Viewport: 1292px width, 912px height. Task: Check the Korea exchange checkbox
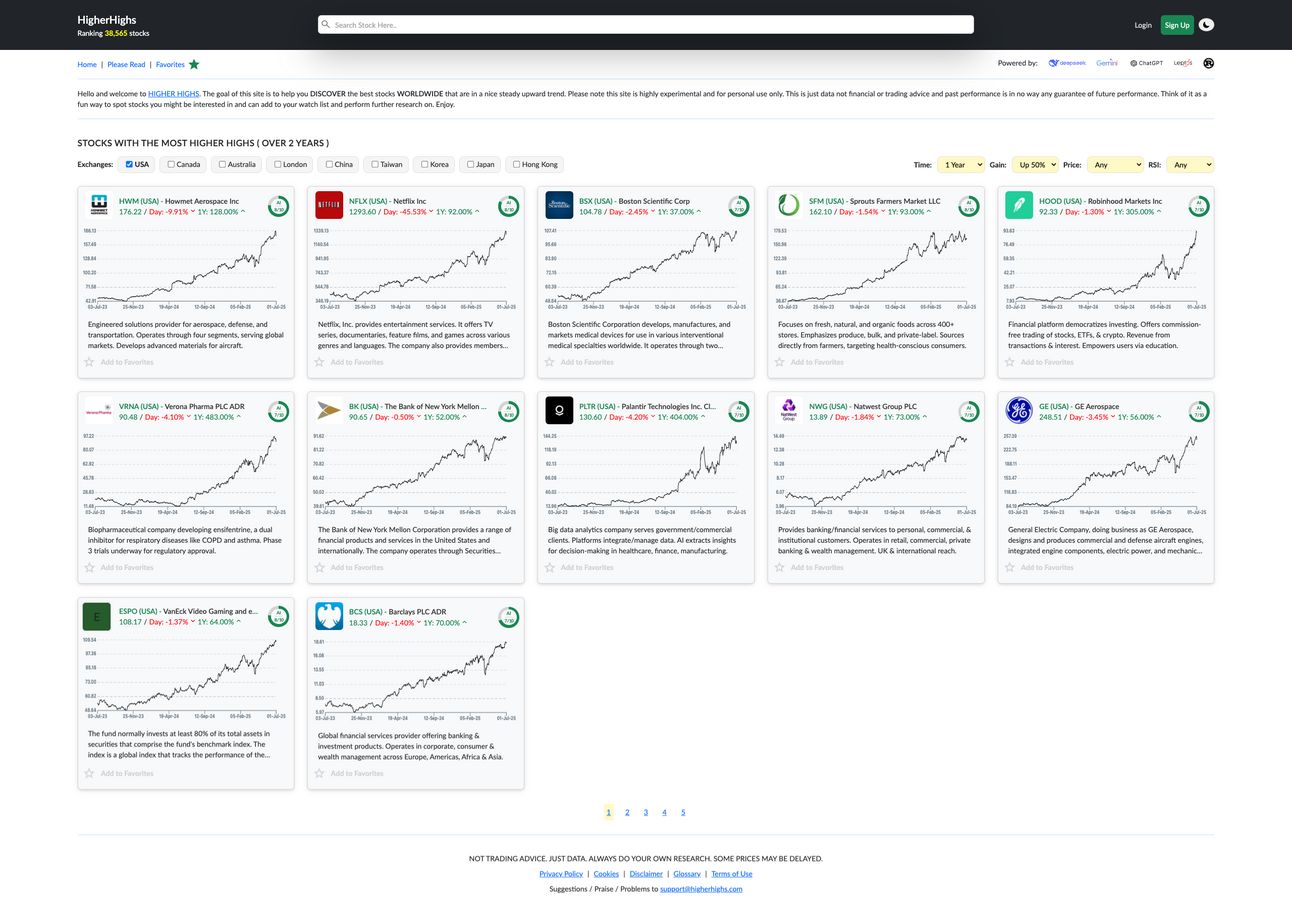coord(424,164)
